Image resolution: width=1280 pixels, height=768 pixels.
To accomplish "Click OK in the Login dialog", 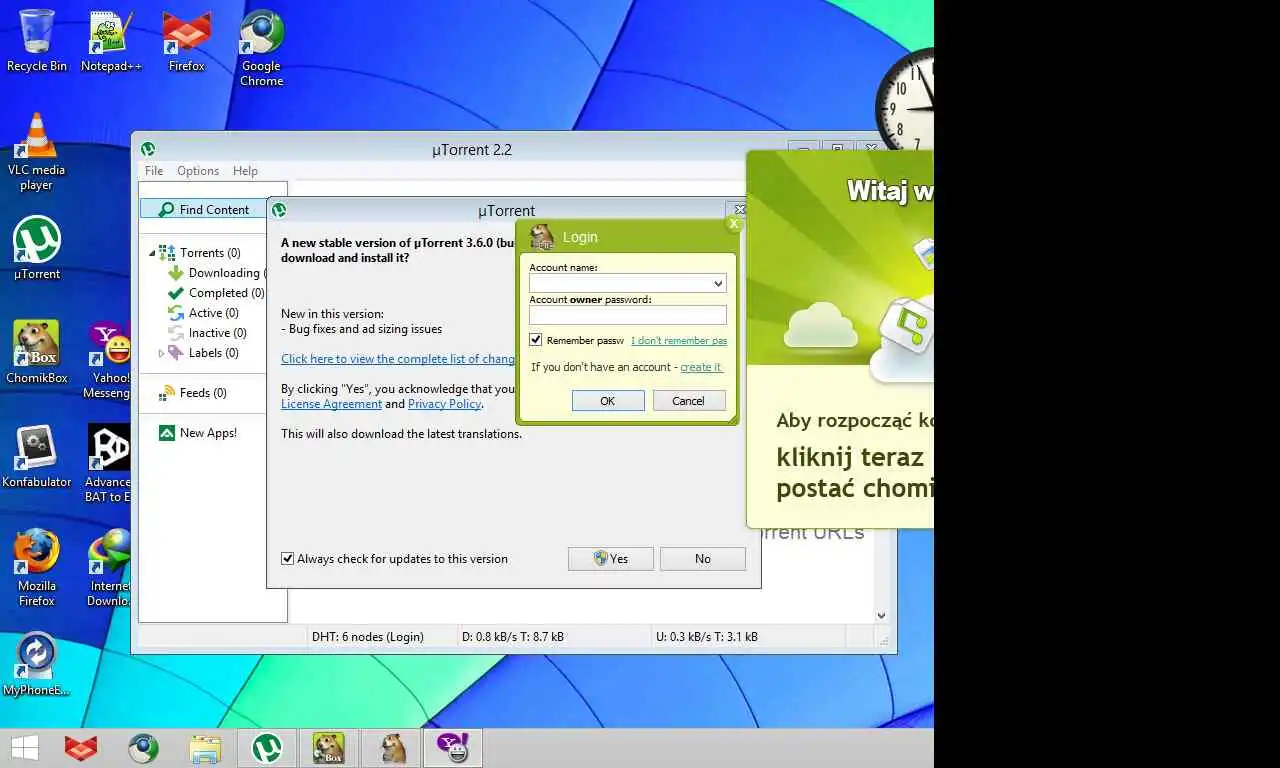I will coord(608,400).
